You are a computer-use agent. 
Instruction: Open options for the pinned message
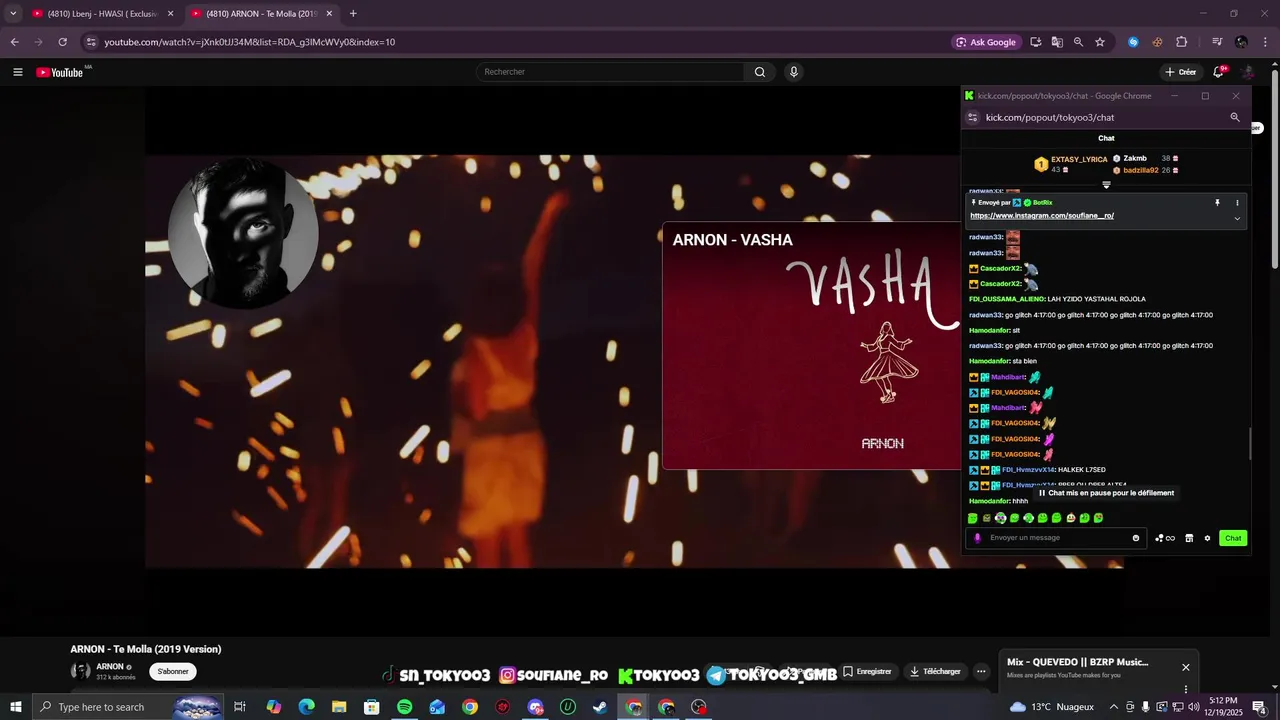[1237, 203]
